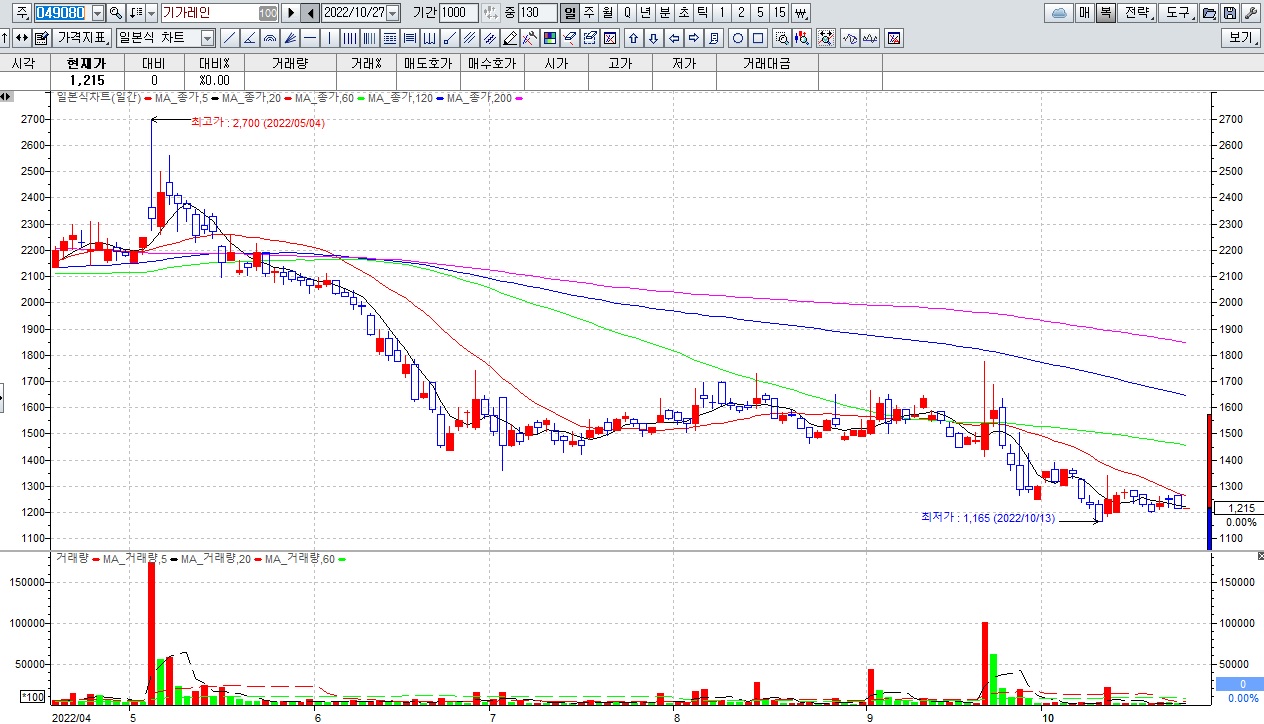Click the edit note icon beside 가격지표
Viewport: 1264px width, 724px height.
[x=41, y=38]
